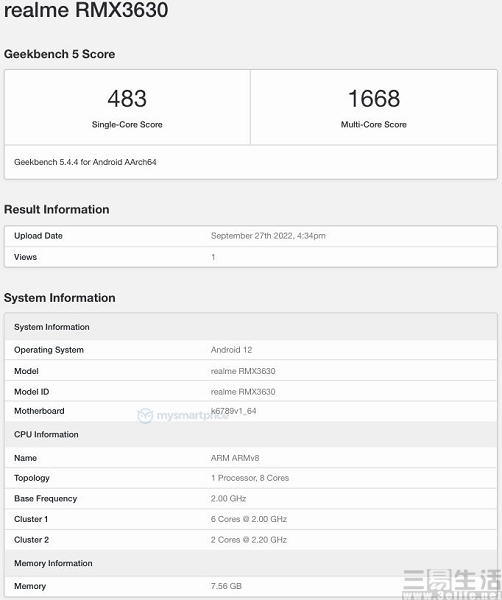Click the CPU 'Name' row label
This screenshot has width=502, height=600.
[x=25, y=458]
